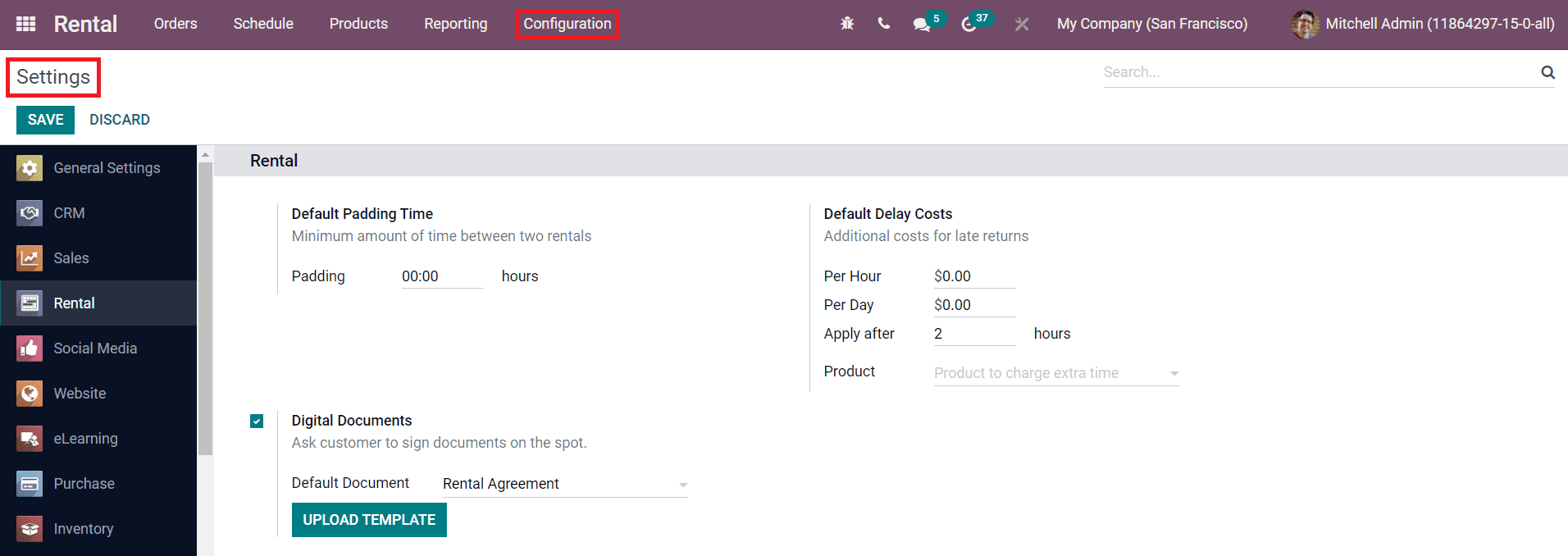Screen dimensions: 1568x556
Task: Click the debug bug icon
Action: tap(847, 24)
